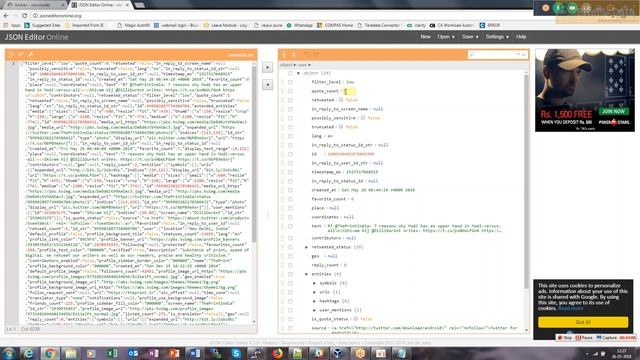Open Word from the taskbar
The height and width of the screenshot is (360, 640).
pyautogui.click(x=195, y=353)
